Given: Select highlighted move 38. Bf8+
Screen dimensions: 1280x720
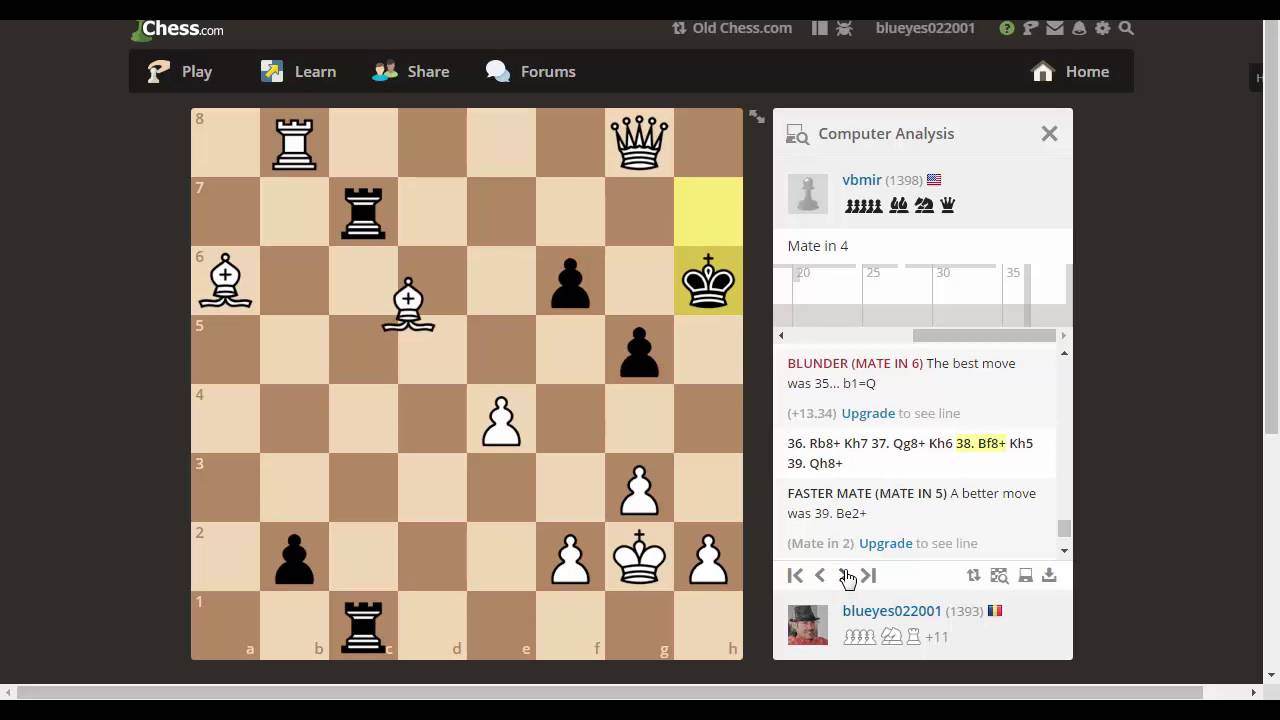Looking at the screenshot, I should coord(980,443).
